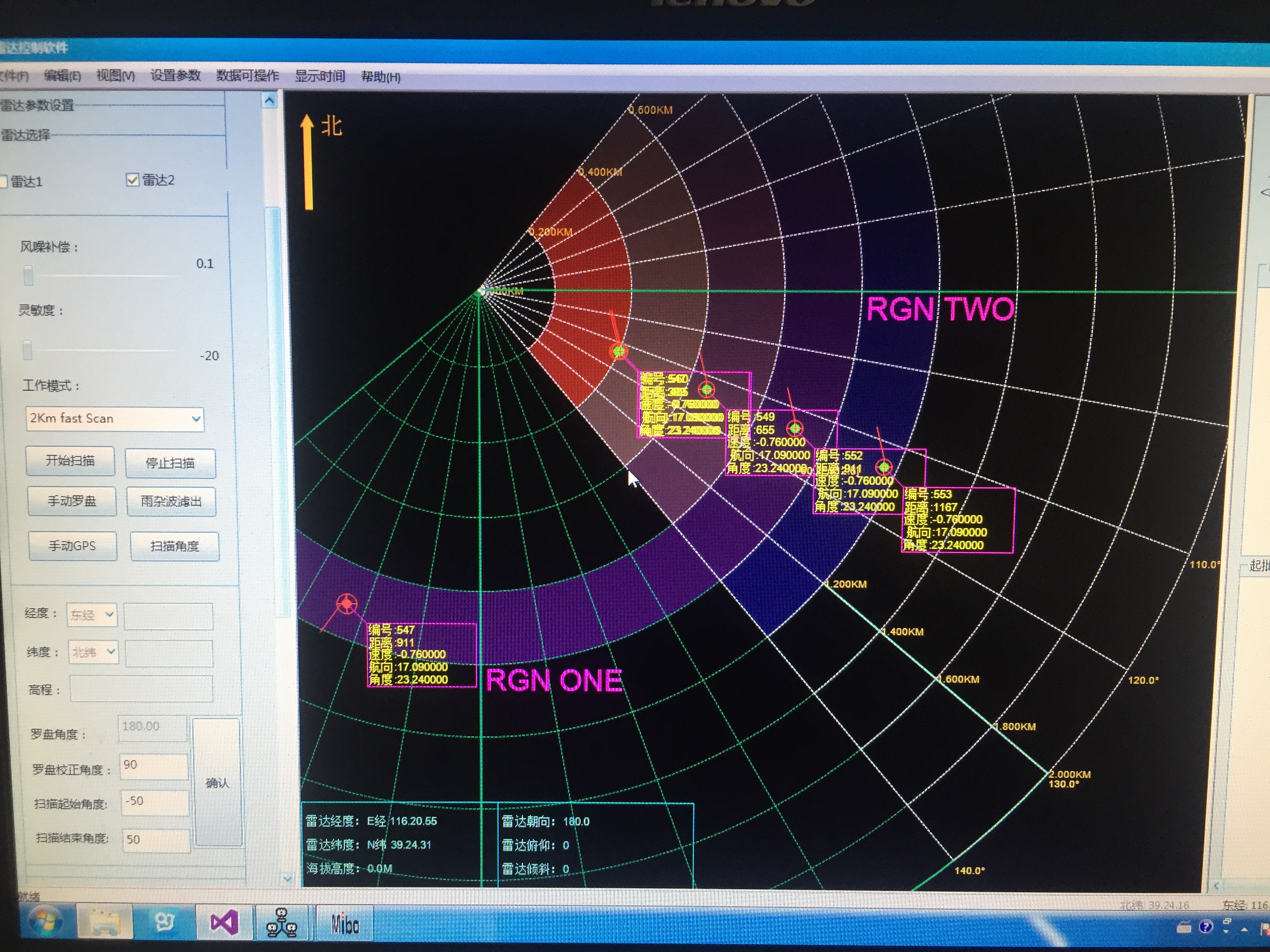The width and height of the screenshot is (1270, 952).
Task: Click the left panel scroll-up arrow
Action: click(x=269, y=101)
